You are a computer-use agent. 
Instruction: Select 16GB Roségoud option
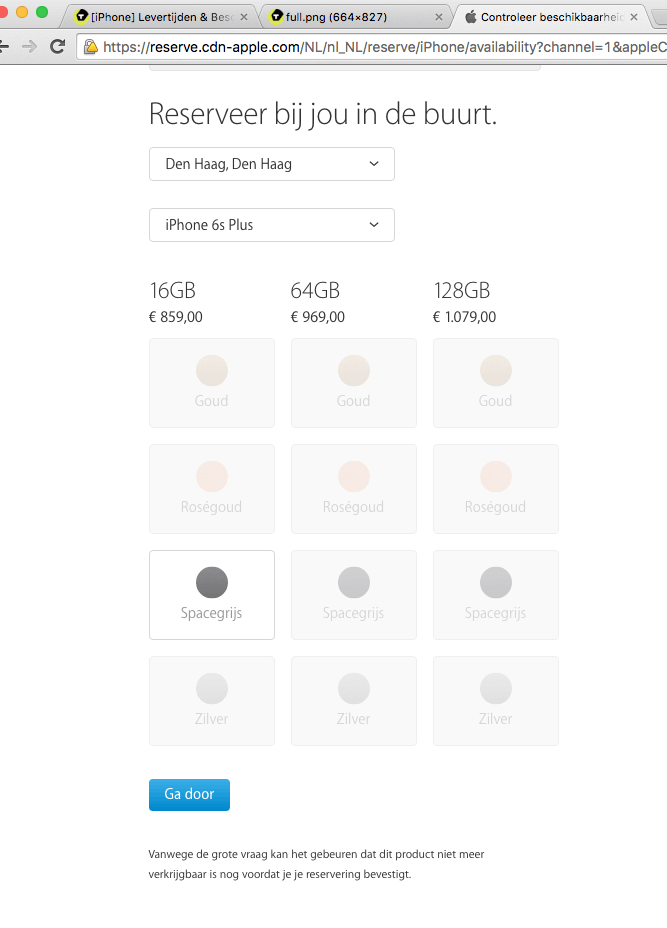tap(212, 489)
